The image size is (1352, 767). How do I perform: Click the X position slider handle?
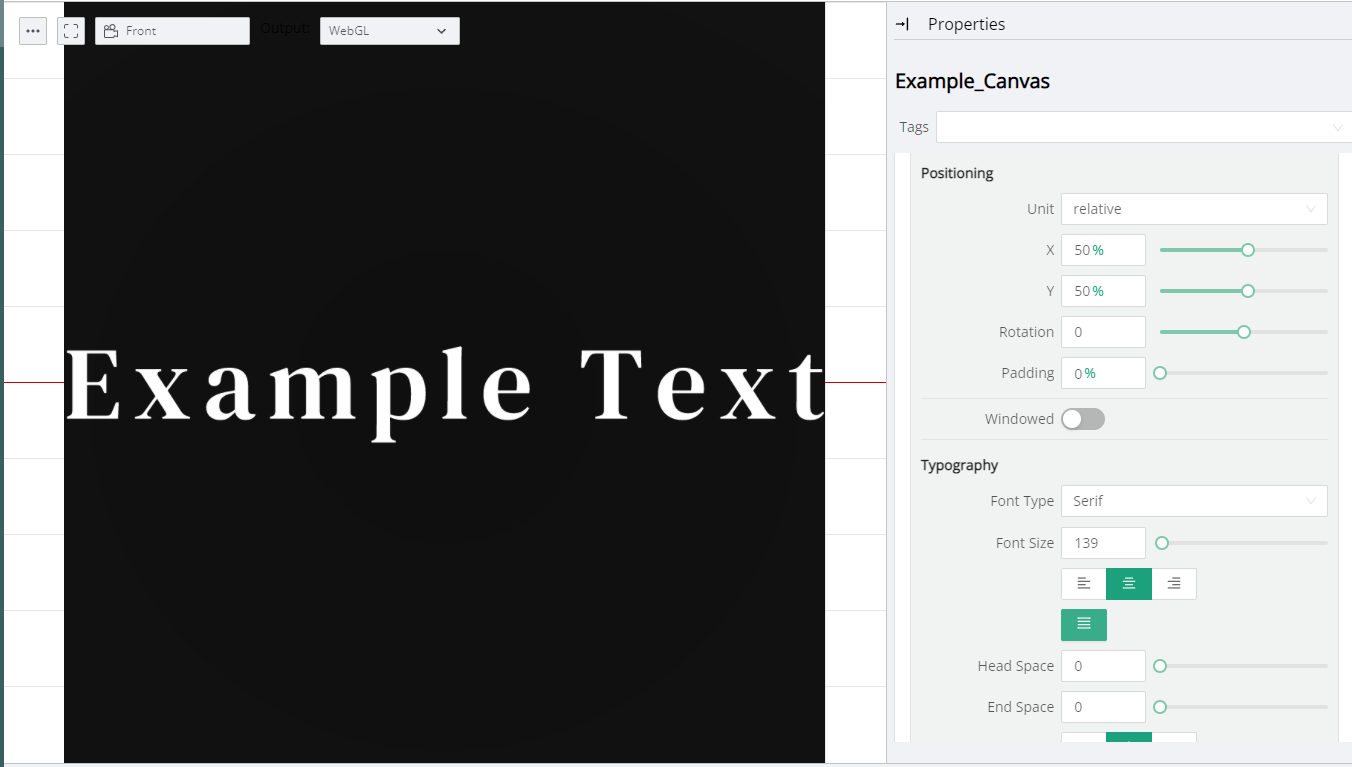click(x=1248, y=250)
